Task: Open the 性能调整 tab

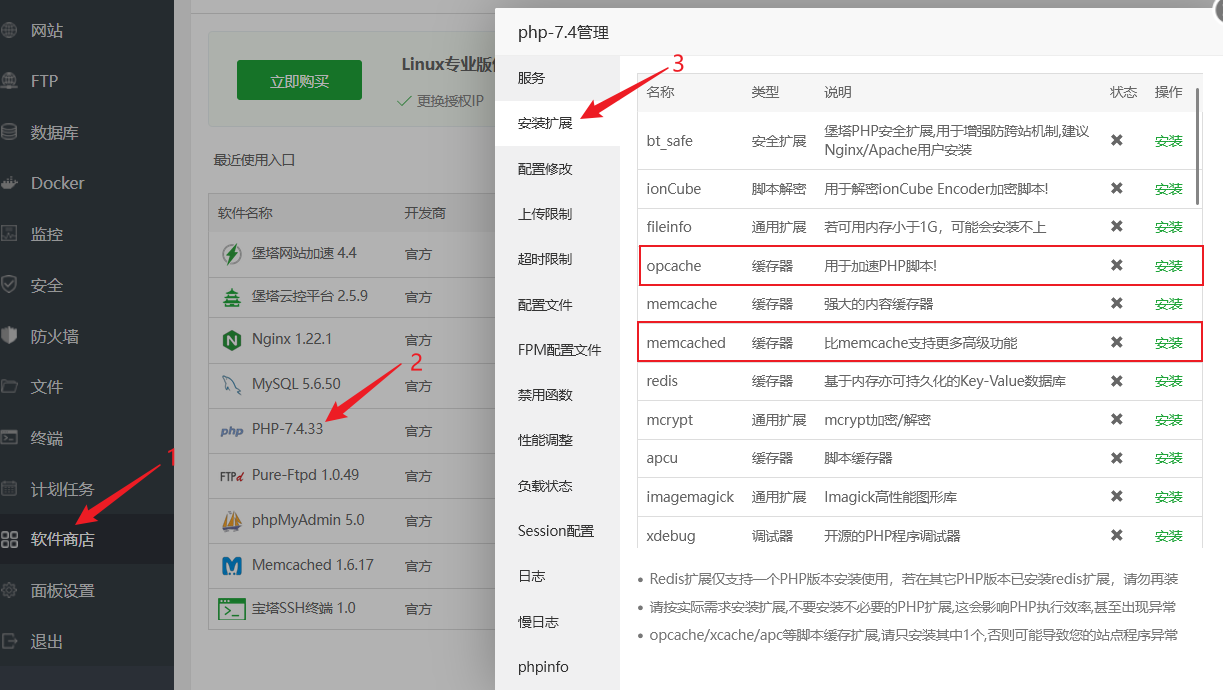Action: point(557,440)
